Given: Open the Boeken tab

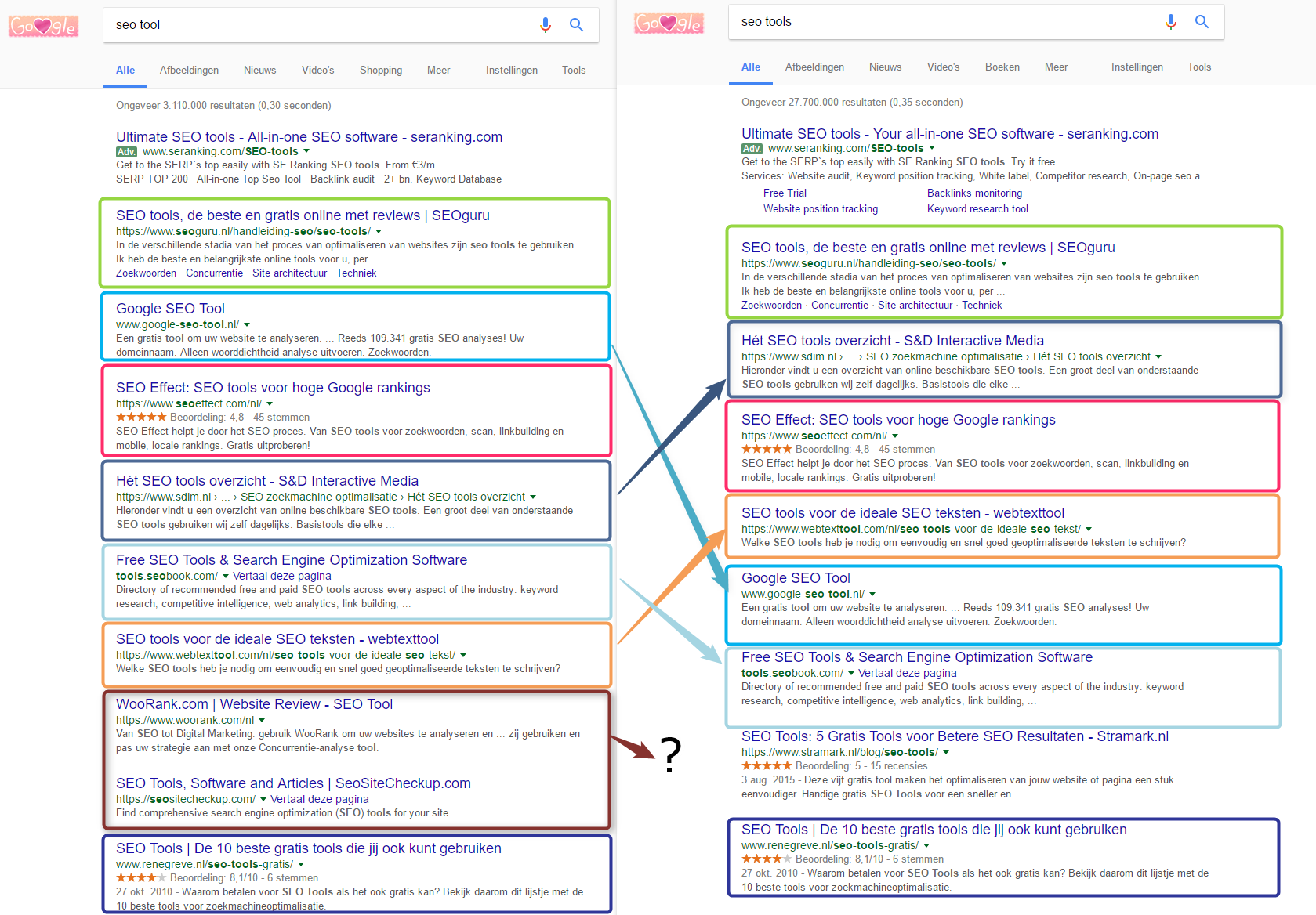Looking at the screenshot, I should tap(1002, 67).
